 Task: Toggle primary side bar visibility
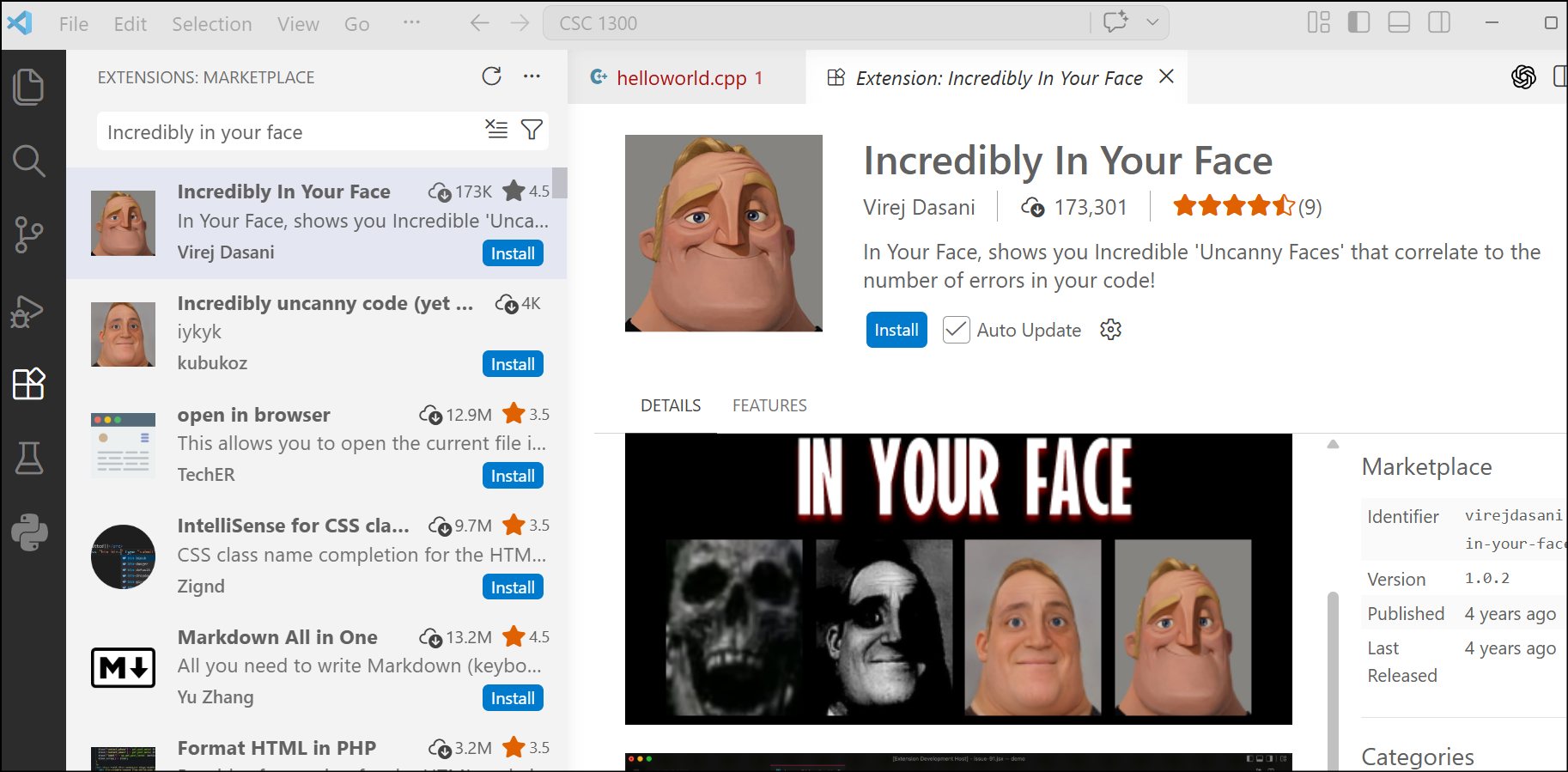1358,22
